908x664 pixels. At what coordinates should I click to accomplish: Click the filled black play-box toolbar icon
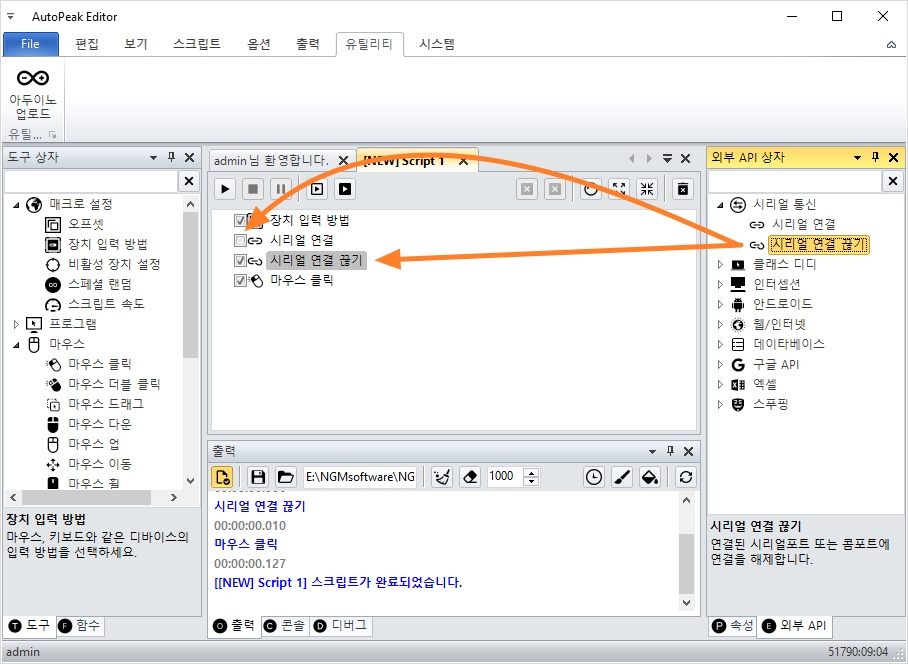coord(345,189)
